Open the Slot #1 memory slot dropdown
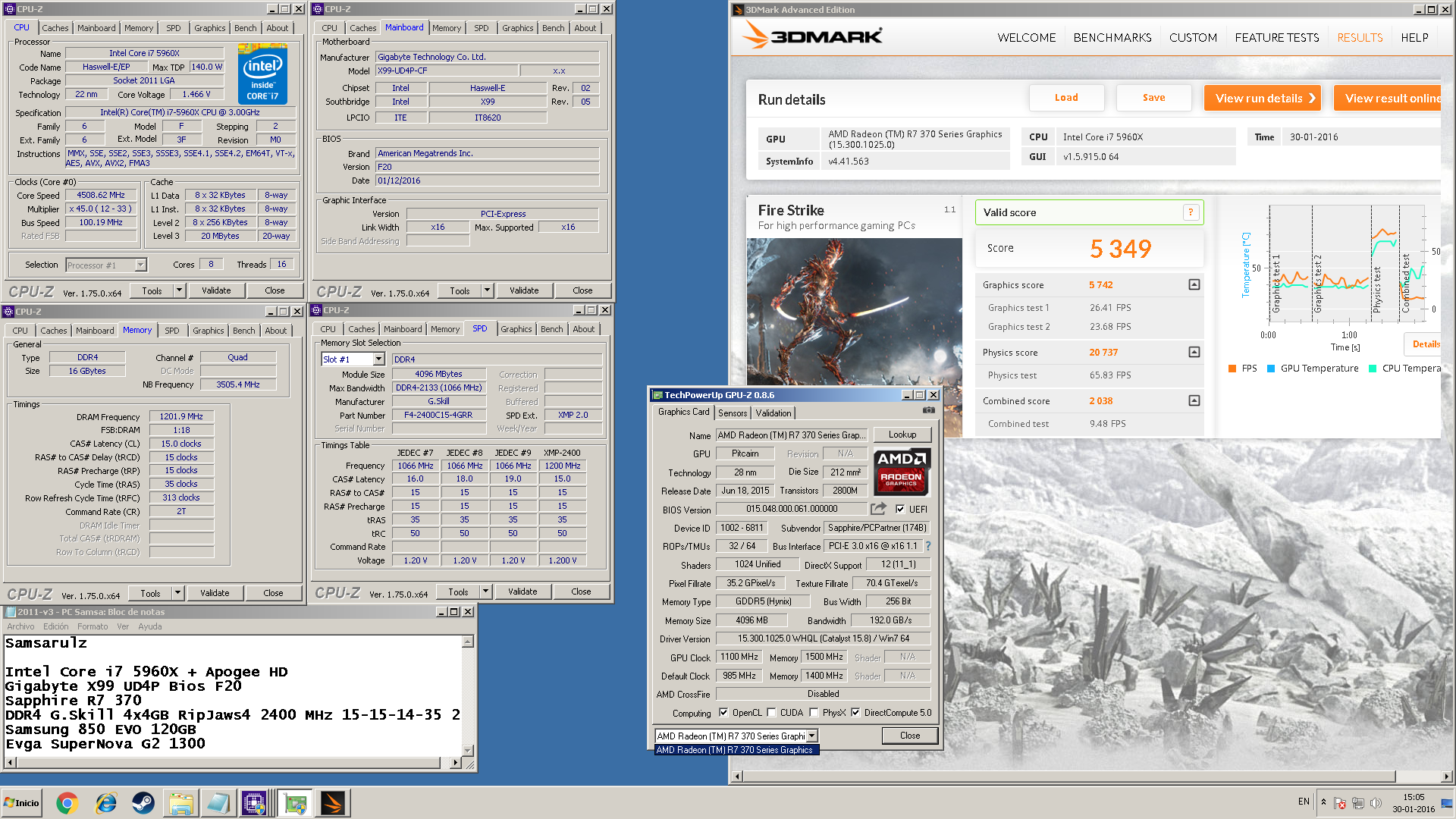This screenshot has width=1456, height=819. click(379, 359)
